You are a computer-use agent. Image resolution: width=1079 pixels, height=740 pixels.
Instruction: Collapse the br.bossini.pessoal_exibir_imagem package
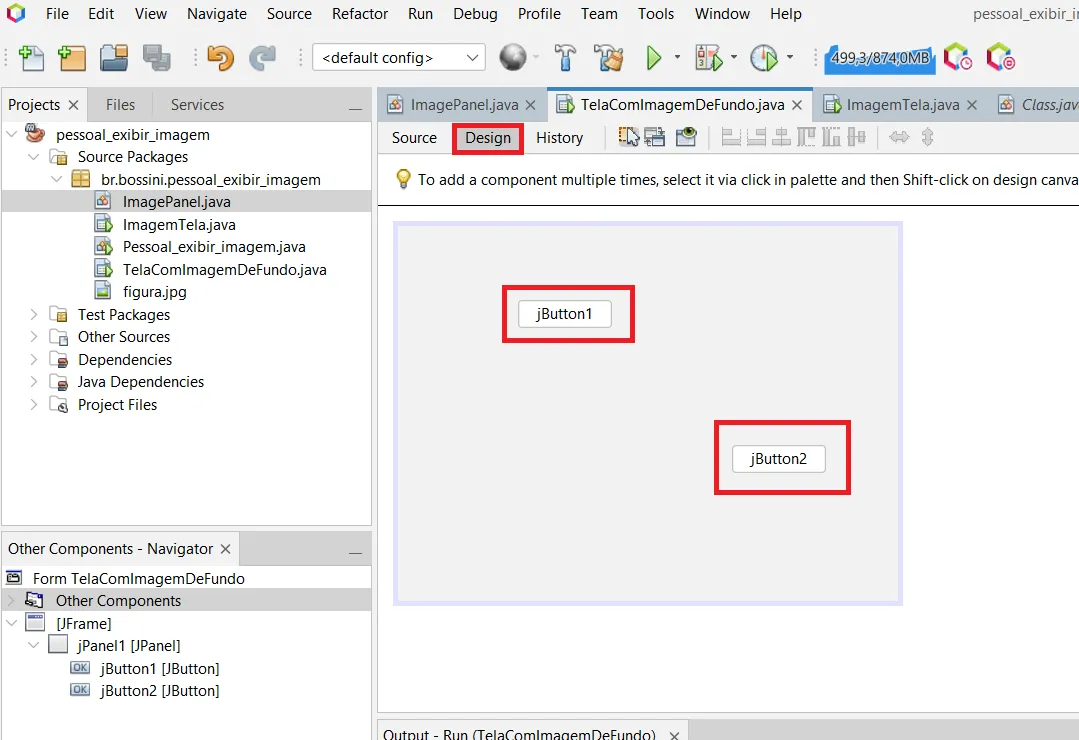[x=56, y=180]
